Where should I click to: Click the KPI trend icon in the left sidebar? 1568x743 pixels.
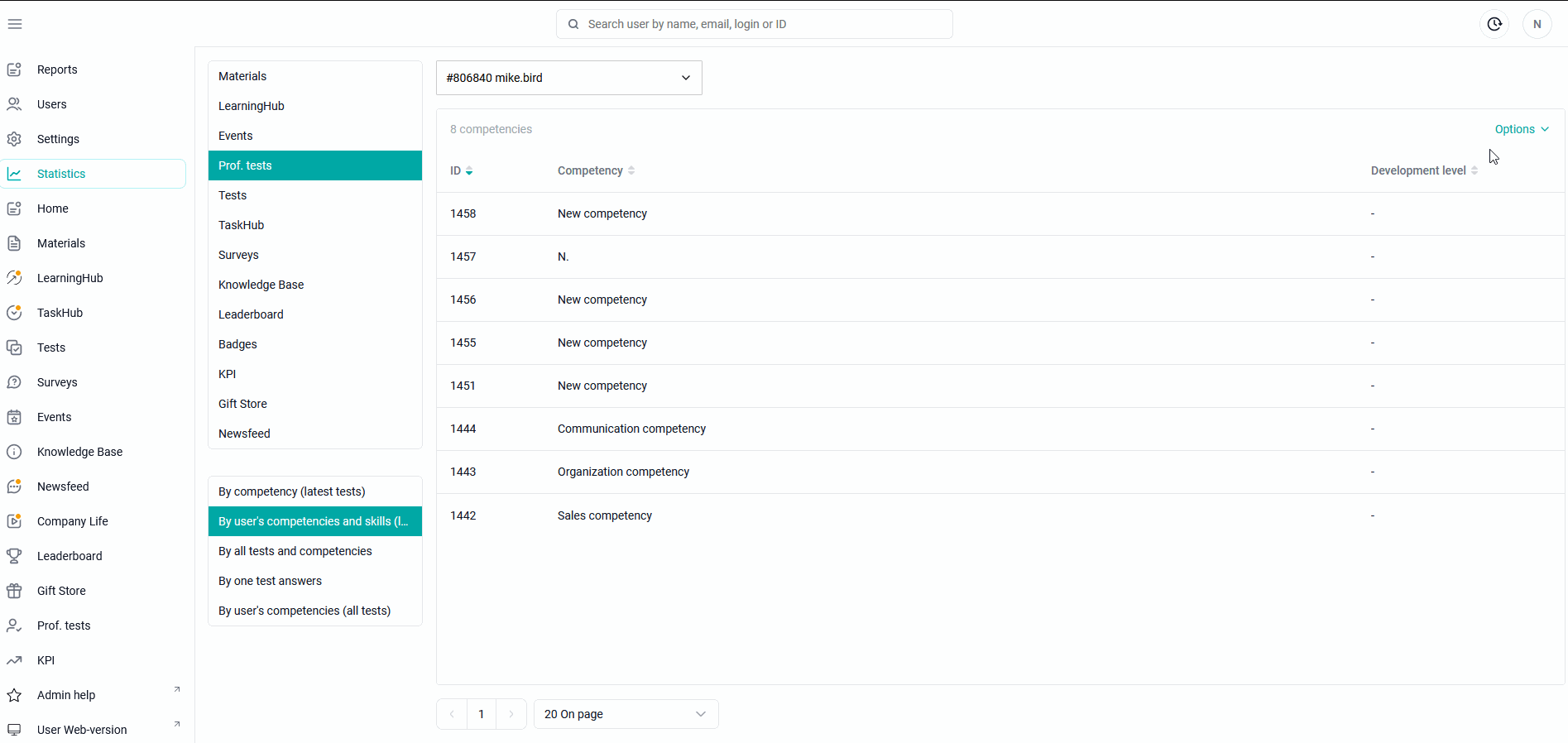tap(14, 660)
